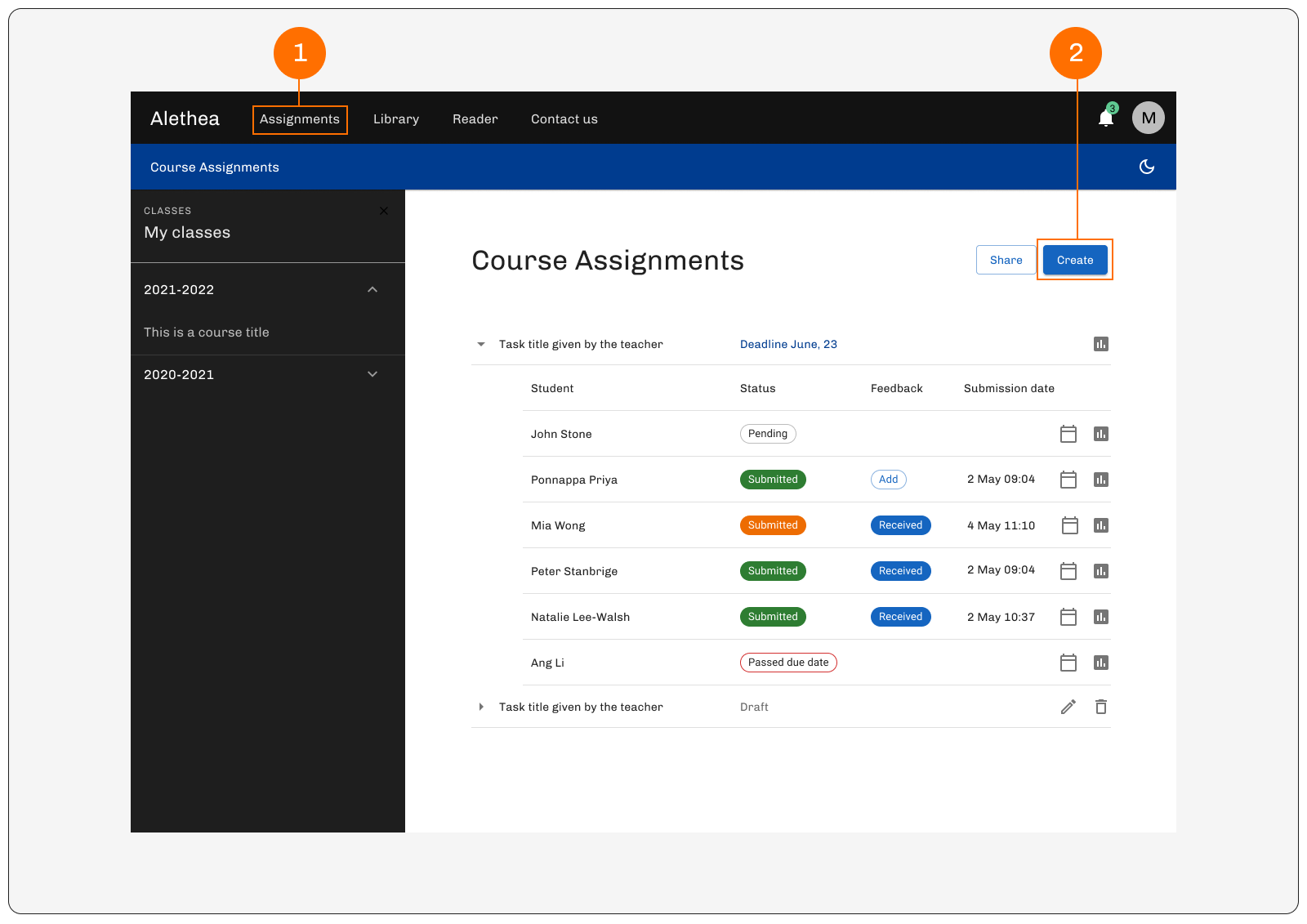This screenshot has width=1307, height=924.
Task: Click the submission date 2 May 10:37
Action: click(1001, 617)
